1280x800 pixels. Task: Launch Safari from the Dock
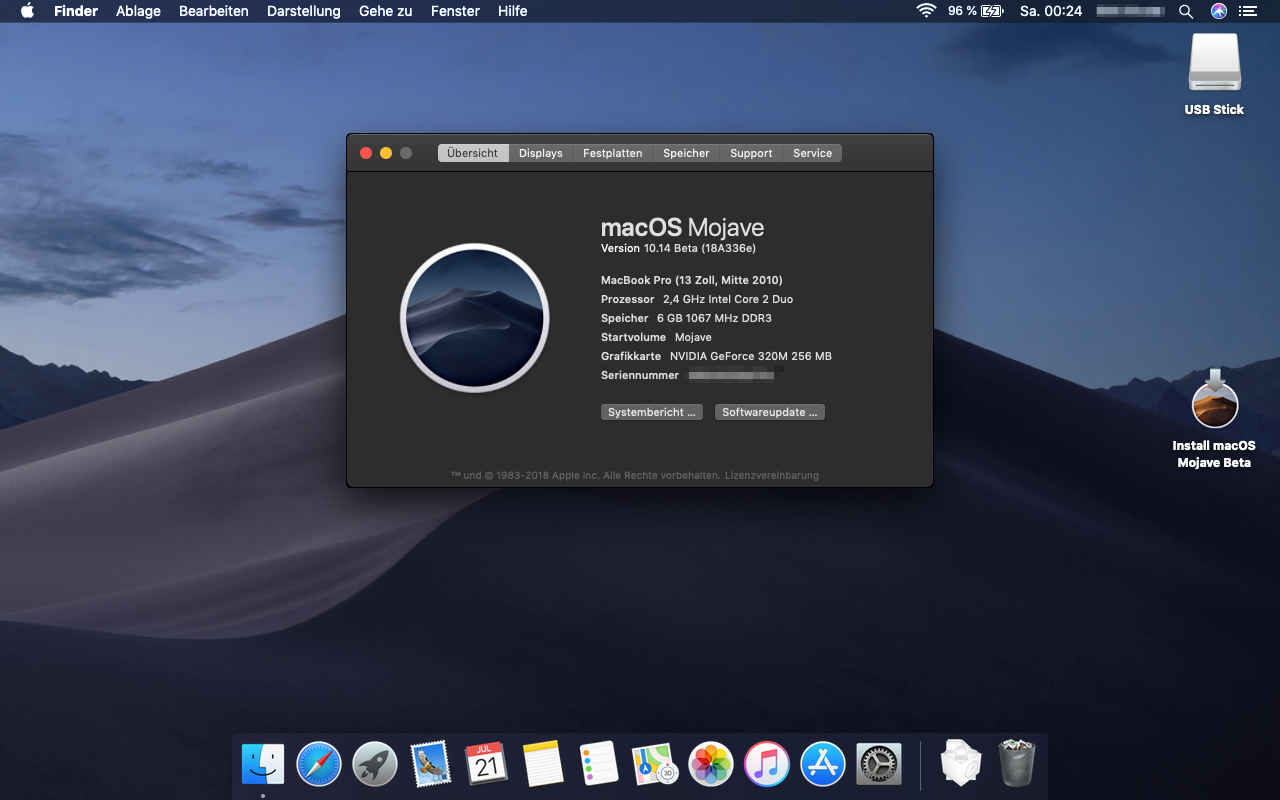(x=319, y=765)
